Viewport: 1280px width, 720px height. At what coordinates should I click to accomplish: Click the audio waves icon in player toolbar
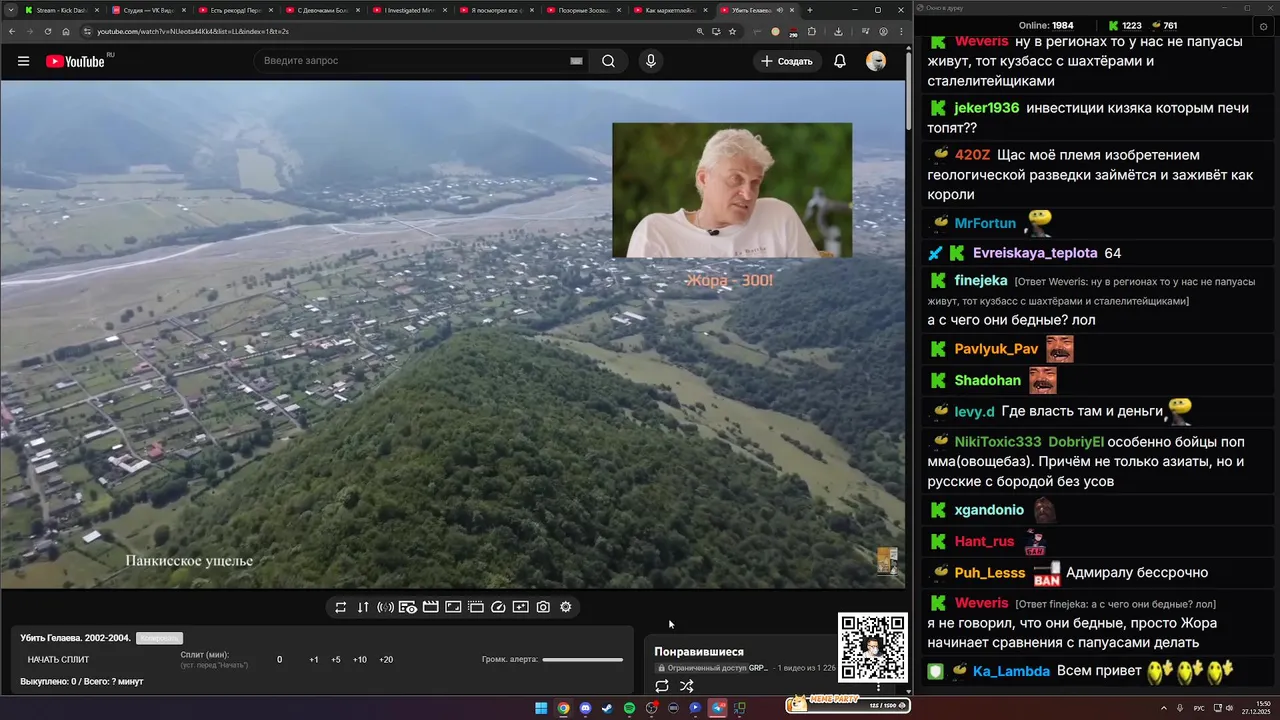[x=385, y=607]
